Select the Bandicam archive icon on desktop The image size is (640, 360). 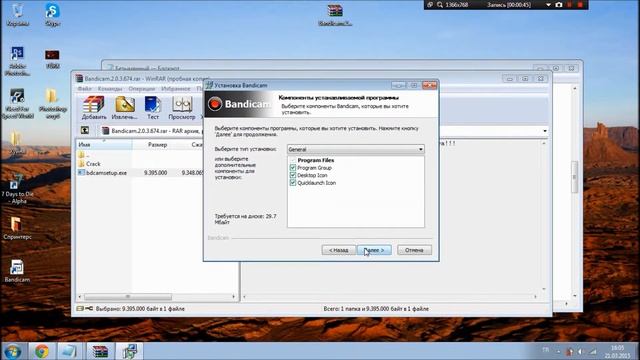(x=335, y=15)
